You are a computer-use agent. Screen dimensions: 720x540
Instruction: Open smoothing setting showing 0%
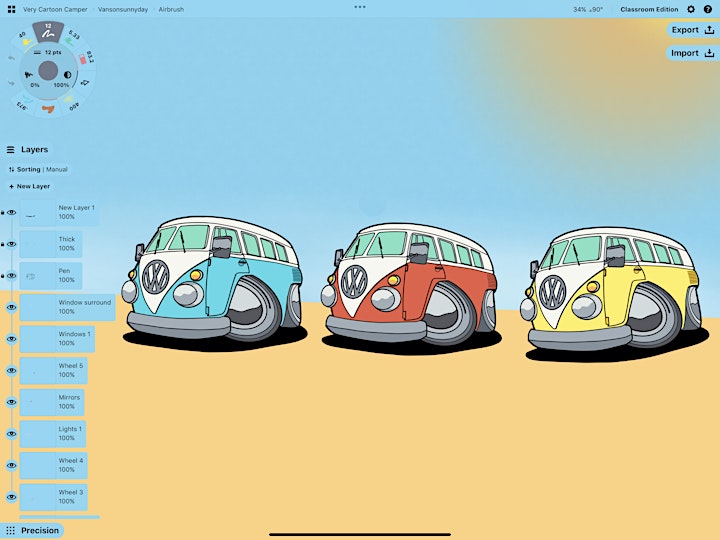click(31, 79)
